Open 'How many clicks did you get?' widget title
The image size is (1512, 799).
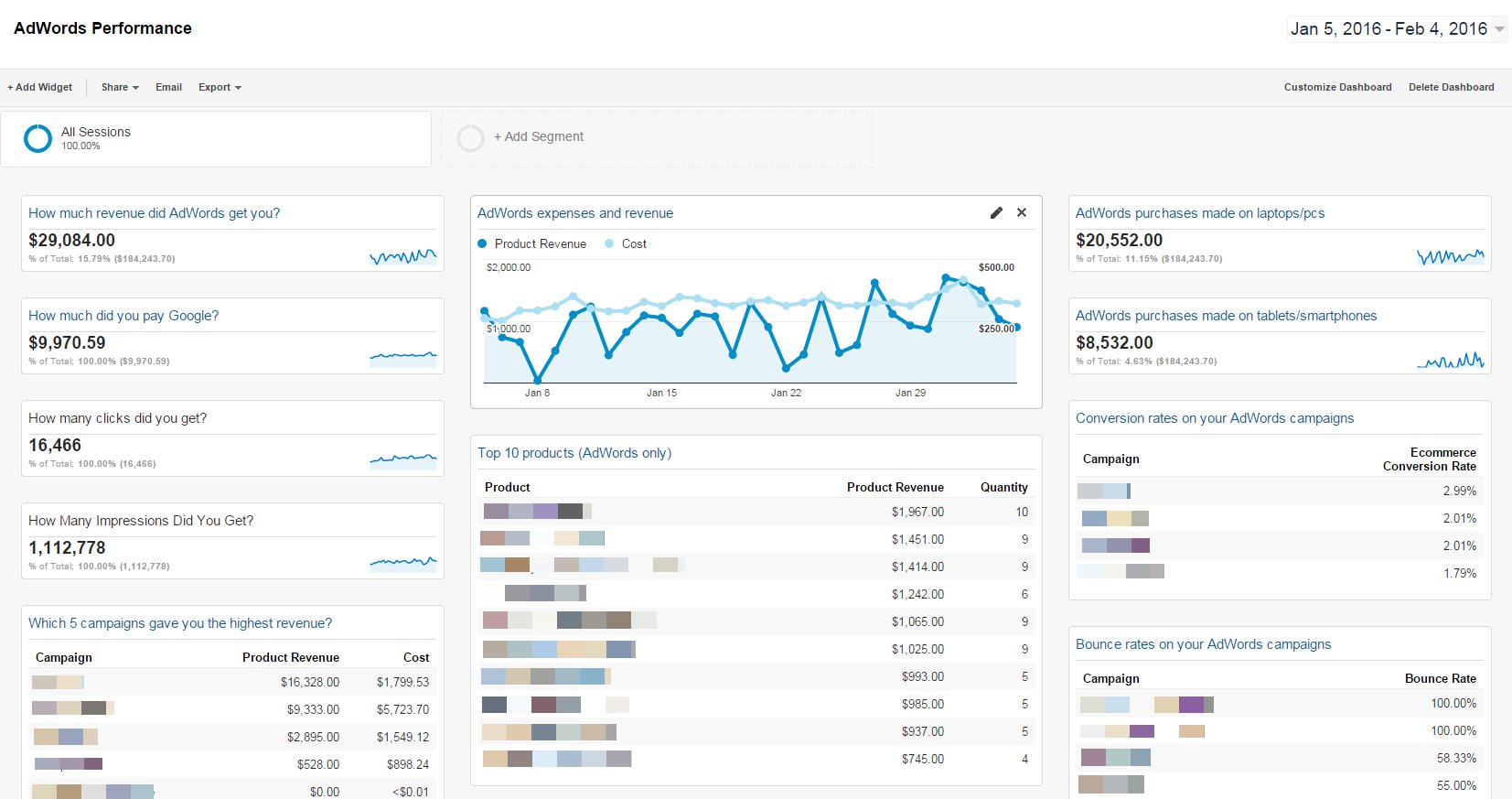117,418
